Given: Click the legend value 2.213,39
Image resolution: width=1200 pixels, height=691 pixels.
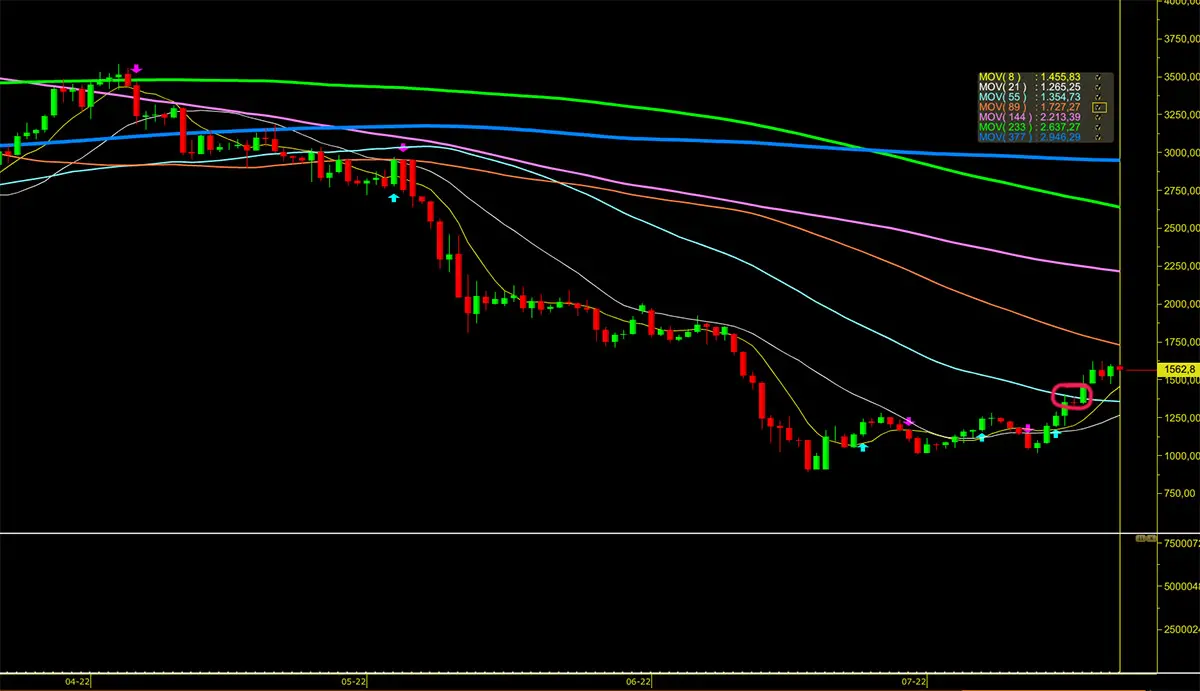Looking at the screenshot, I should pyautogui.click(x=1061, y=117).
